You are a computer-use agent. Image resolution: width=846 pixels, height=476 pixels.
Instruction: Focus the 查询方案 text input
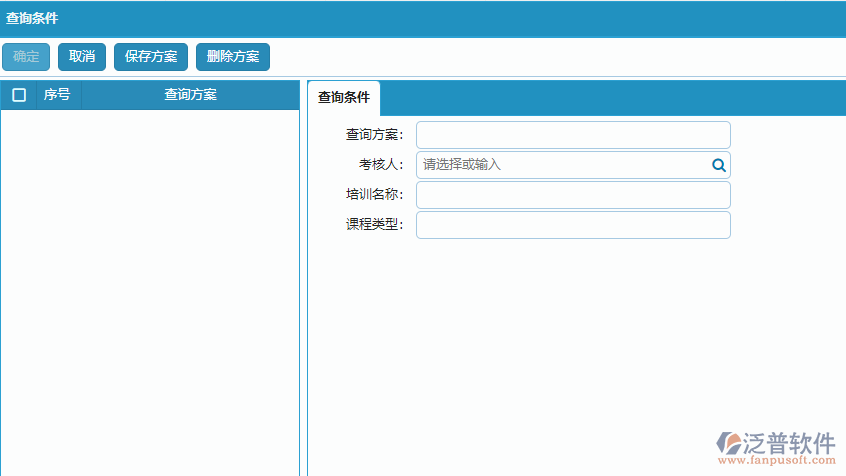572,135
